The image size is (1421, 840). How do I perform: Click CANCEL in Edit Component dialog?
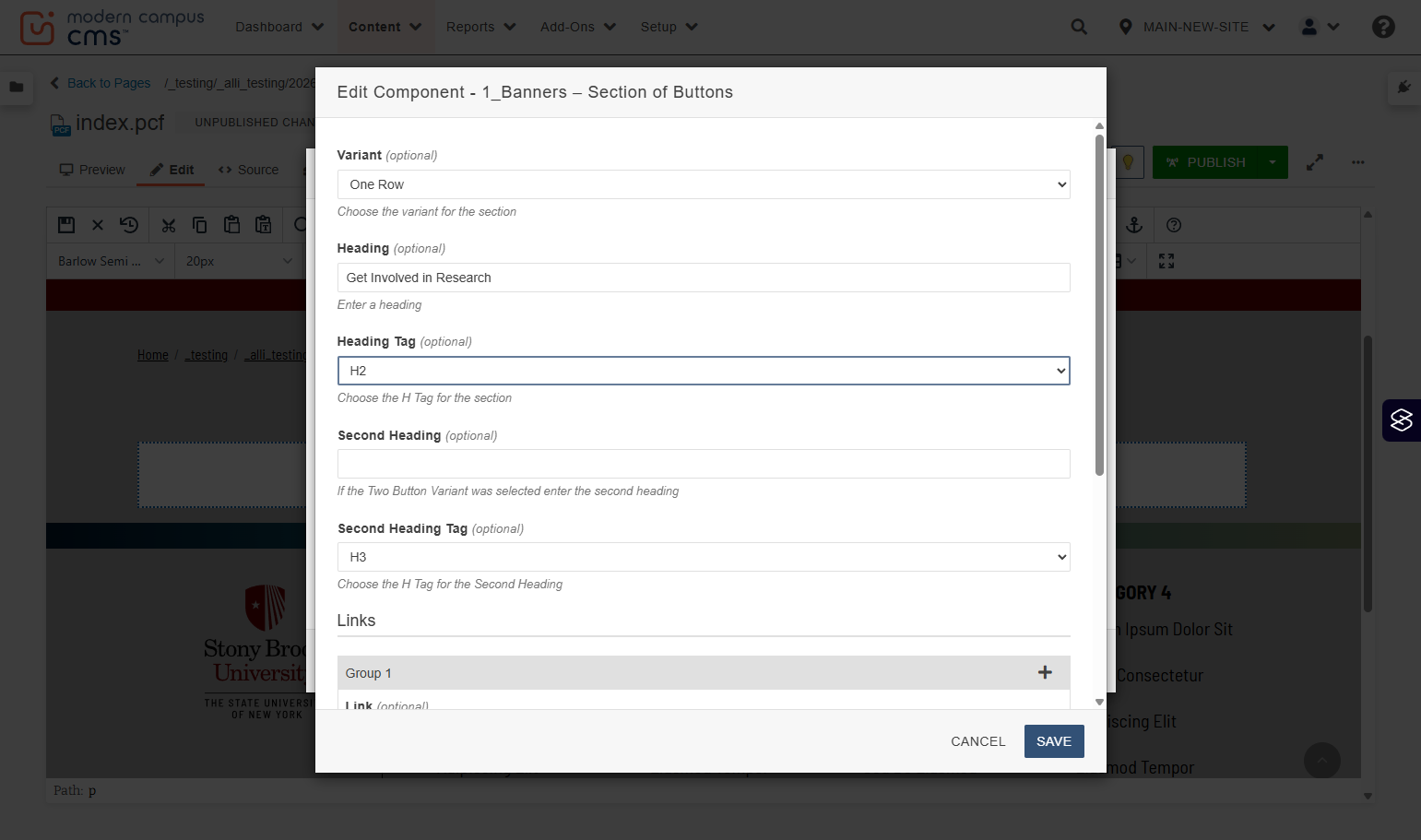(978, 741)
